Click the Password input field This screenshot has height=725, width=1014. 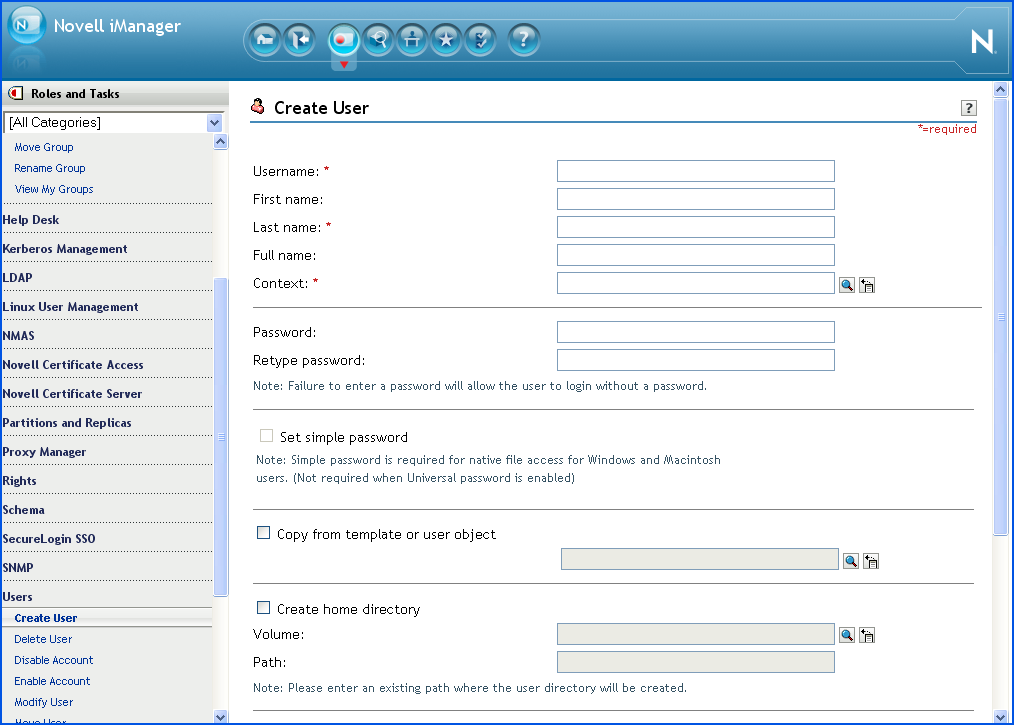coord(696,332)
